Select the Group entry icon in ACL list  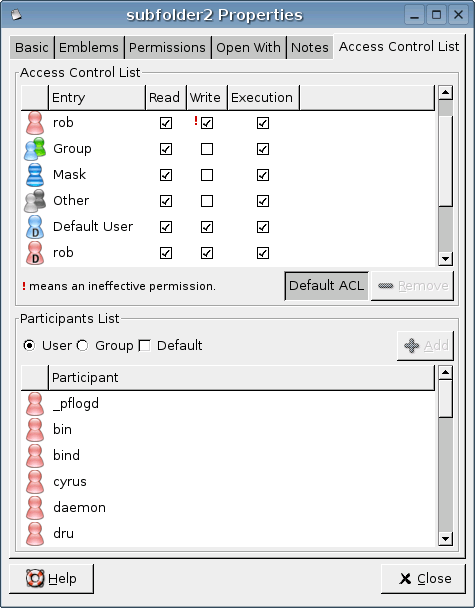tap(35, 149)
